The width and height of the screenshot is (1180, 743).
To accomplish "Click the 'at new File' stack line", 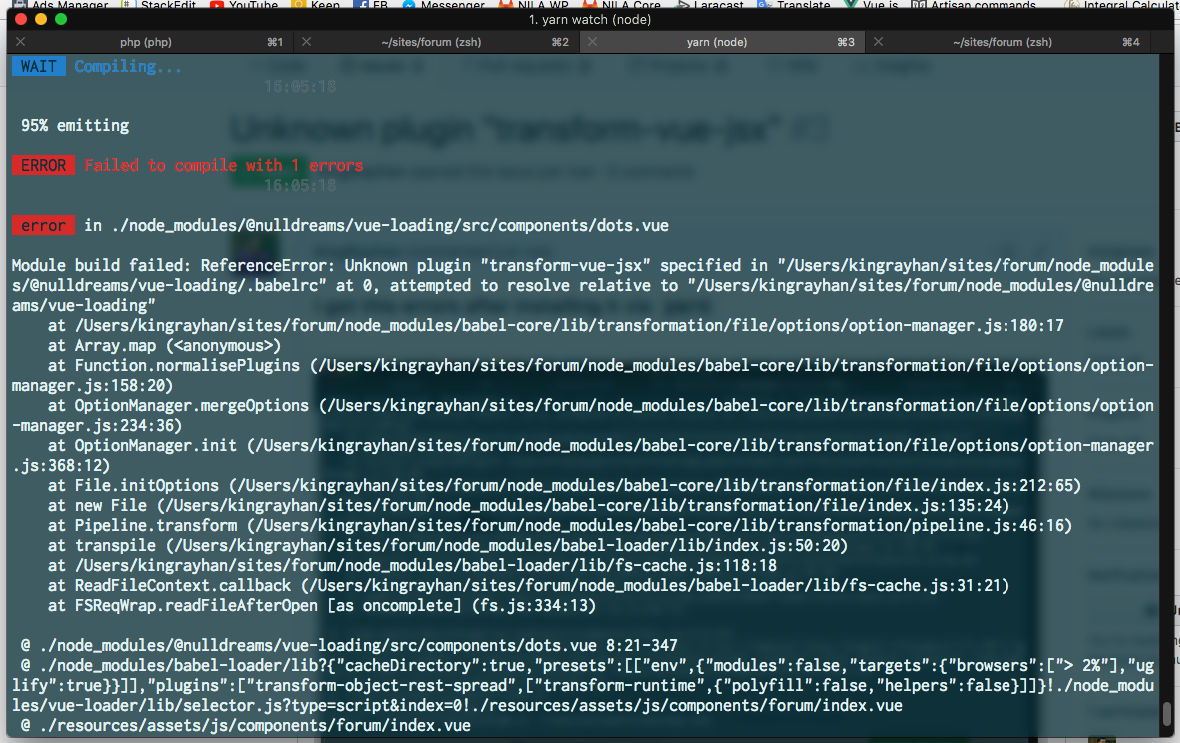I will point(528,506).
